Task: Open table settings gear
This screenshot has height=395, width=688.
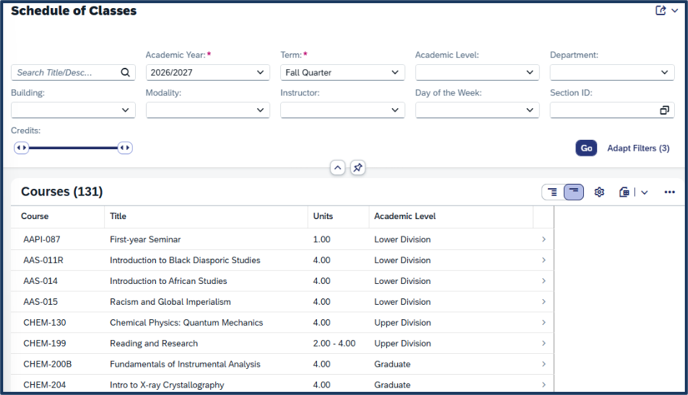Action: pos(599,192)
